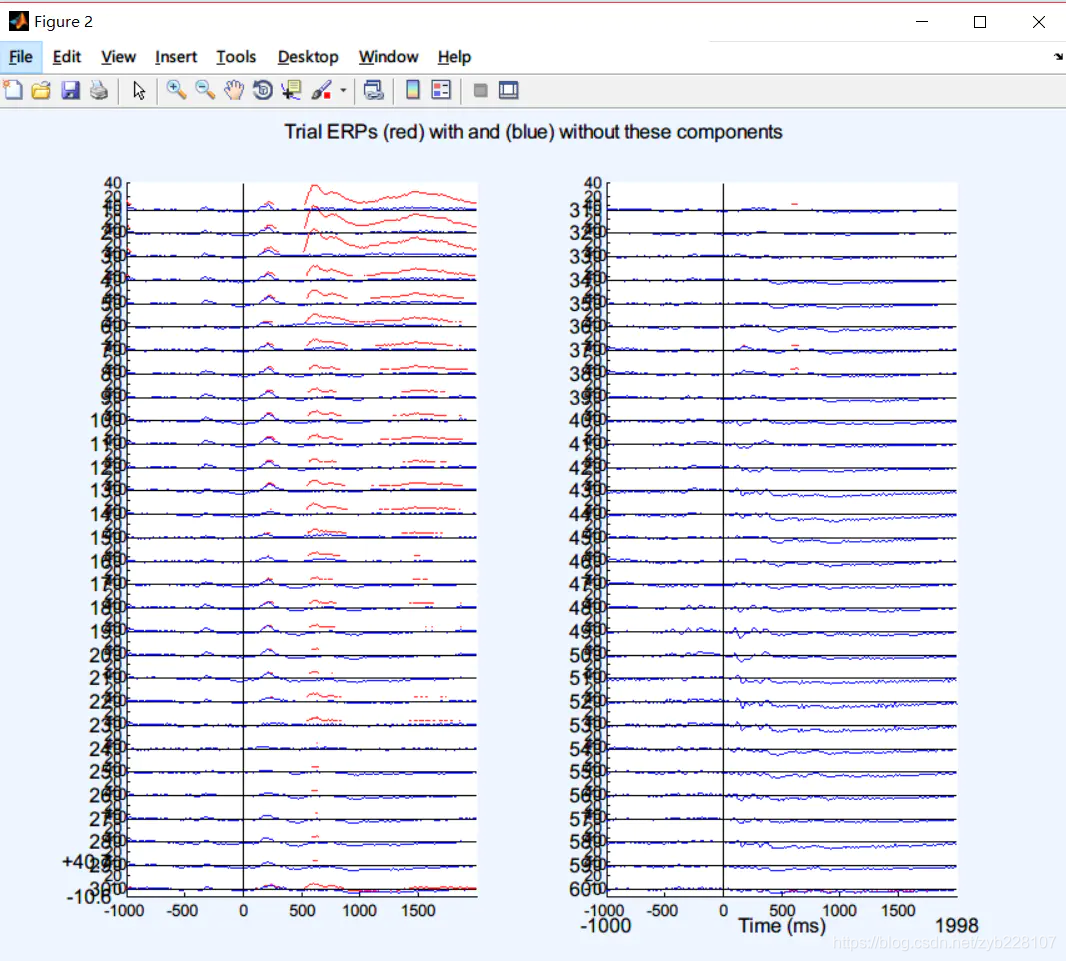Insert a Colorbar from the toolbar
Screen dimensions: 1066x961
(x=413, y=90)
